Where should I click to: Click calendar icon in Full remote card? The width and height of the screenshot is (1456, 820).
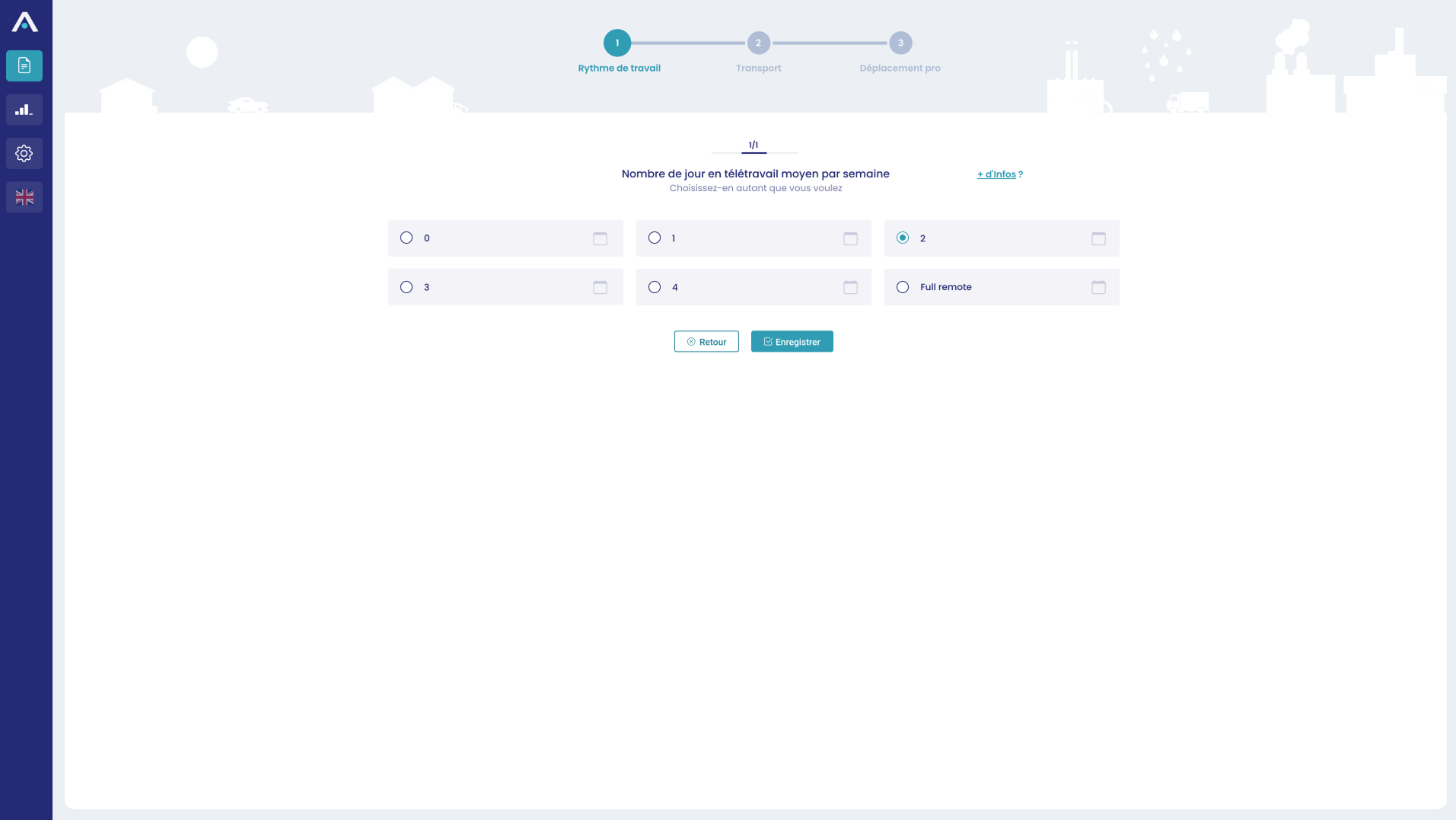click(1098, 287)
